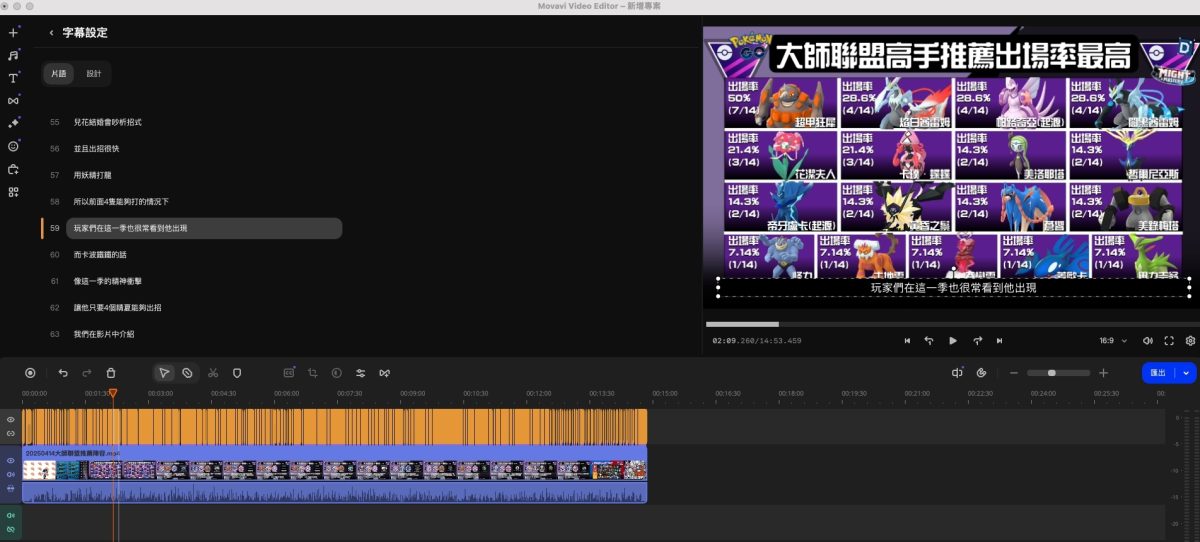This screenshot has width=1200, height=542.
Task: Click the scissors split tool
Action: point(213,373)
